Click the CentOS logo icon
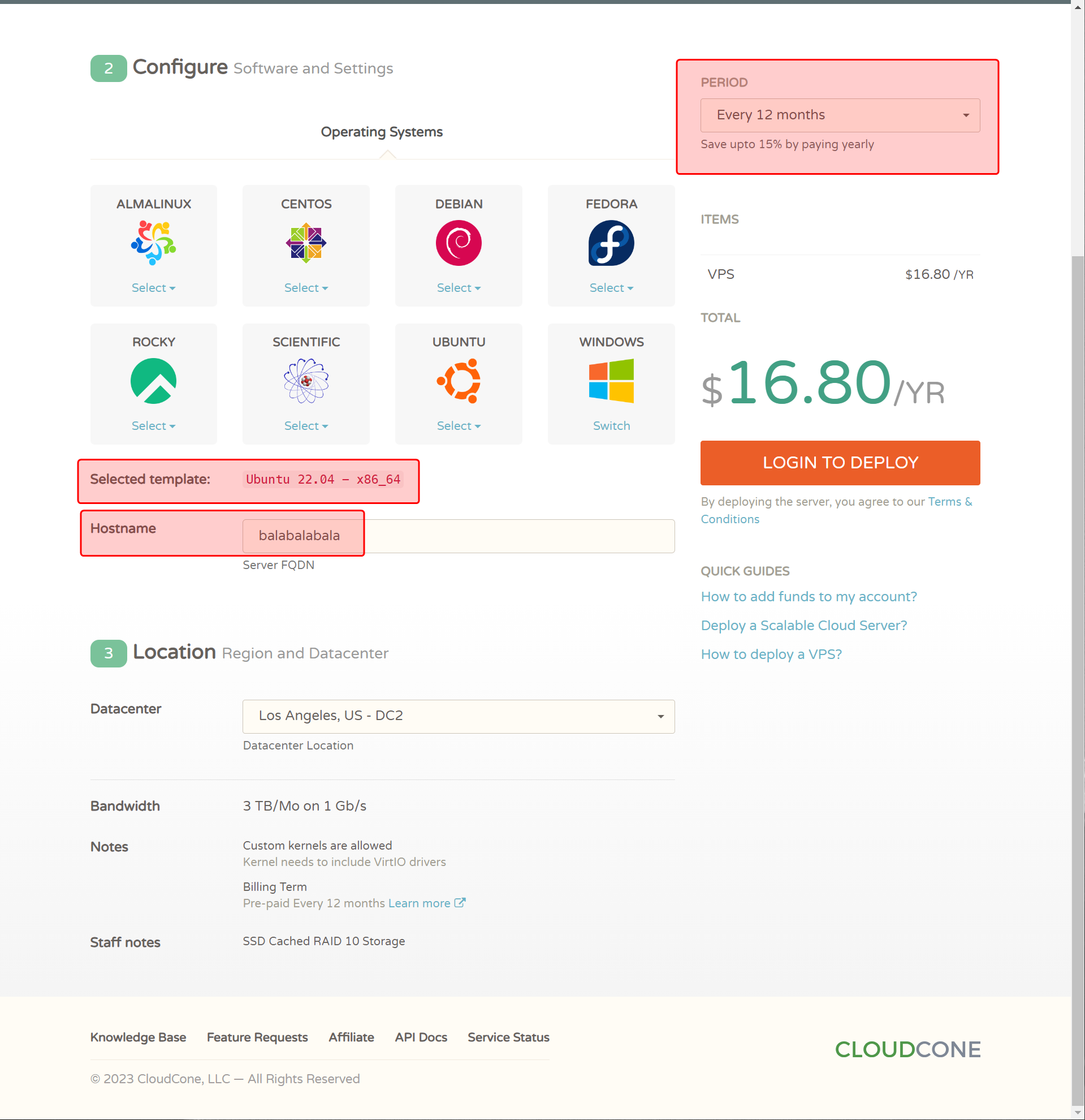The height and width of the screenshot is (1120, 1085). tap(305, 243)
